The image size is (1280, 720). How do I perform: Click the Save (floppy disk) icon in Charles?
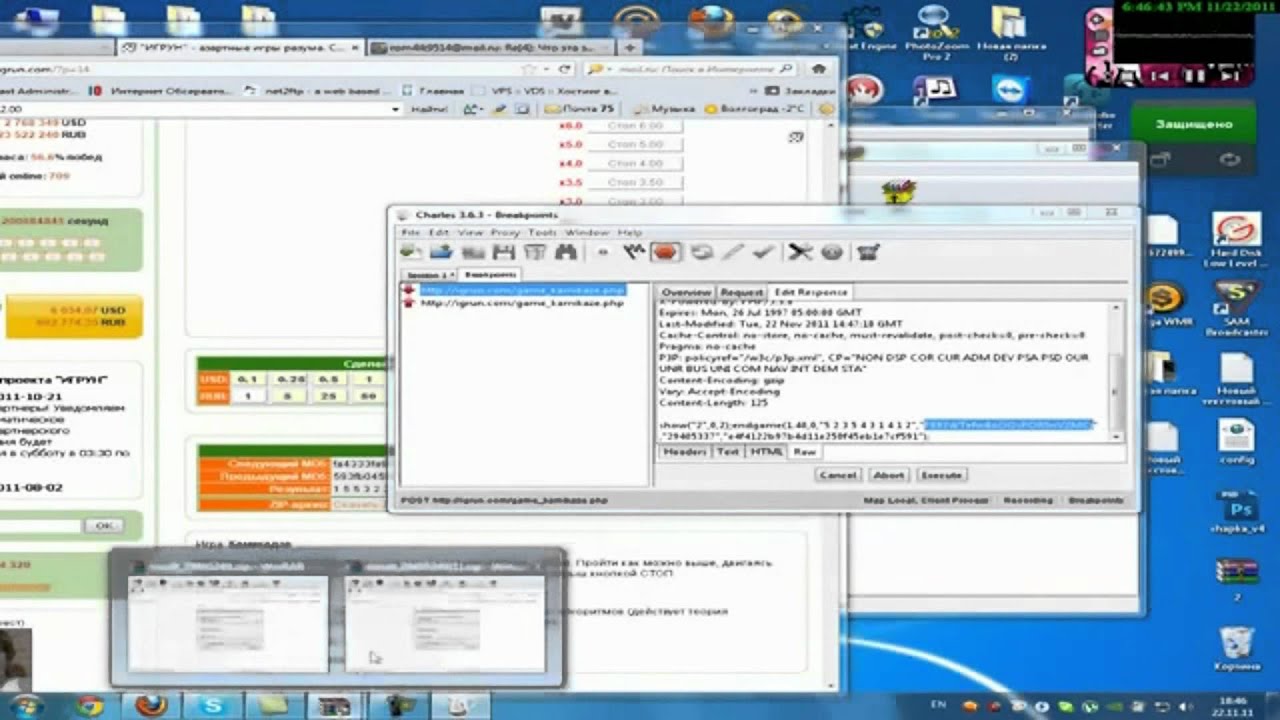503,253
